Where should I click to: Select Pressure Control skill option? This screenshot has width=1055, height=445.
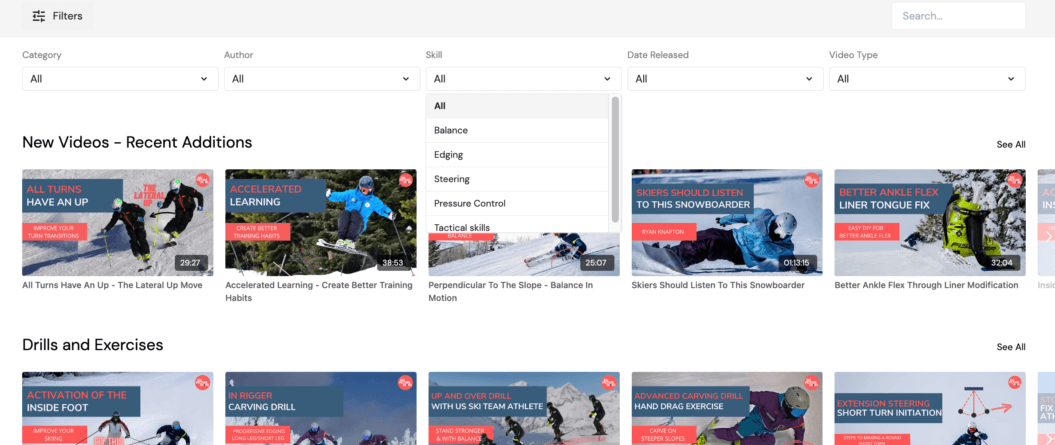tap(517, 203)
